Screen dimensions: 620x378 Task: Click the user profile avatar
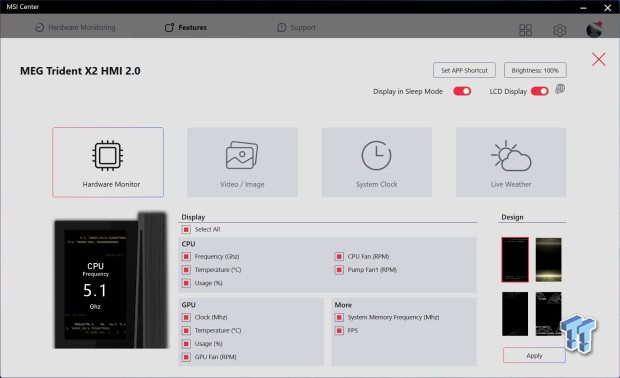[594, 30]
